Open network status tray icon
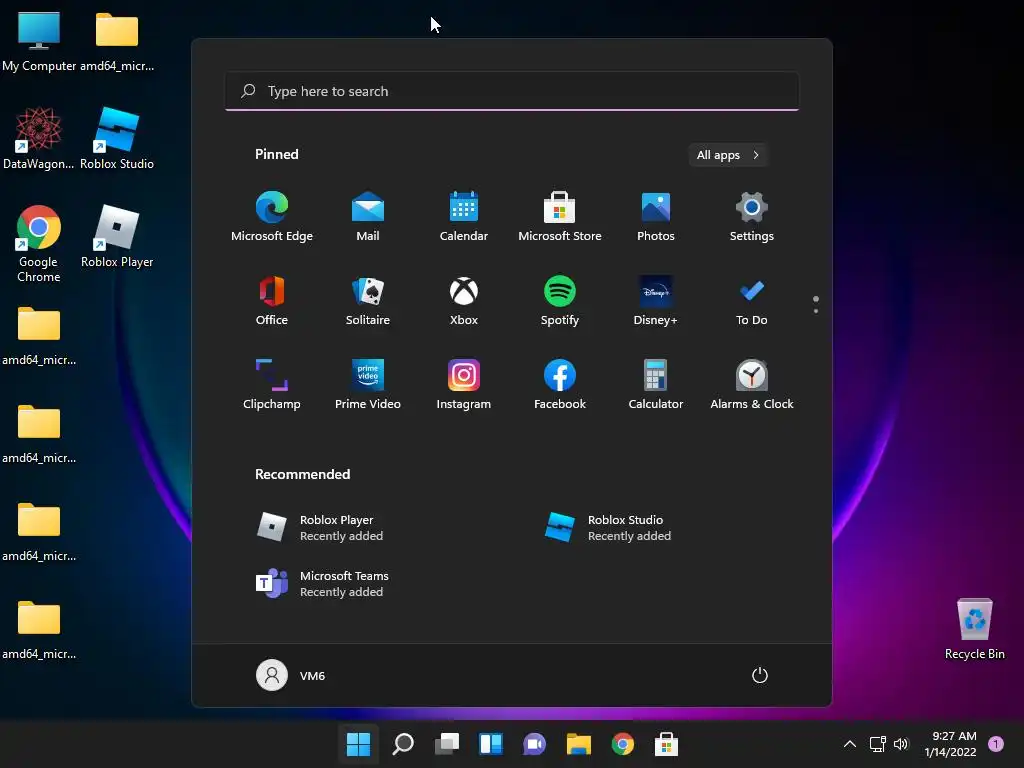Screen dimensions: 1024x768 (x=877, y=744)
